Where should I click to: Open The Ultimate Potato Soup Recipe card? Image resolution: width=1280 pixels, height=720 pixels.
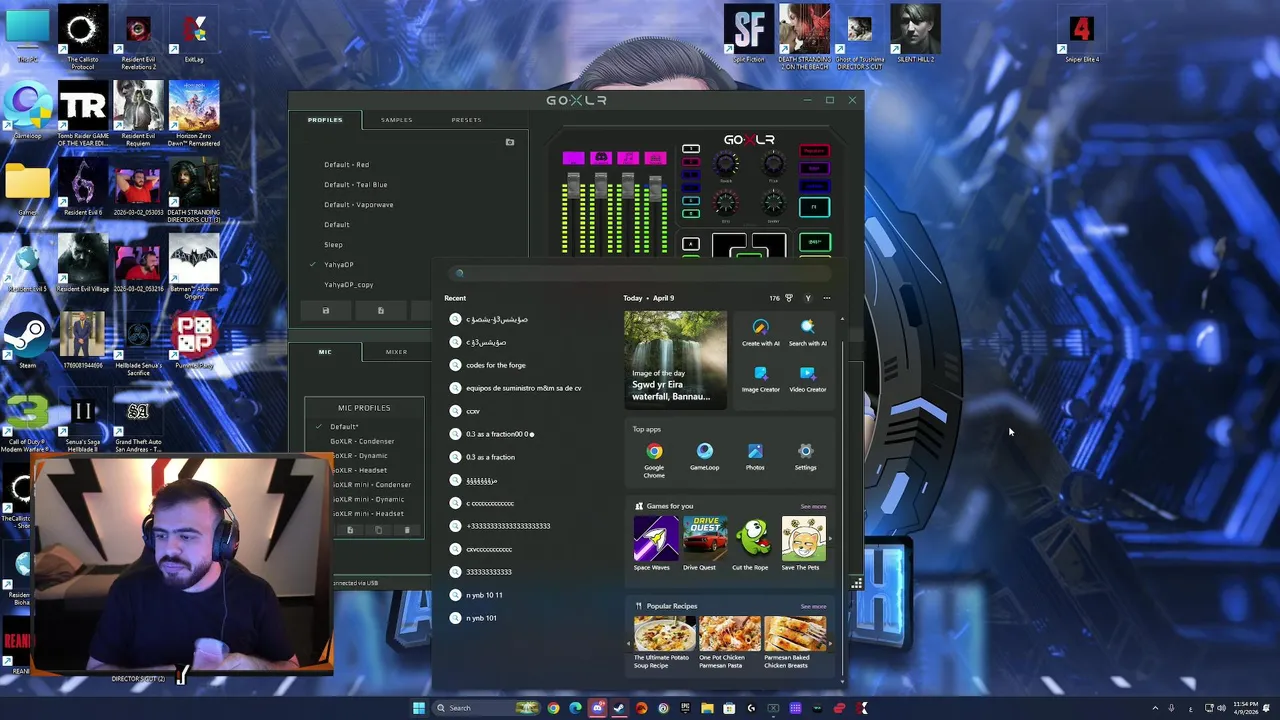[664, 642]
